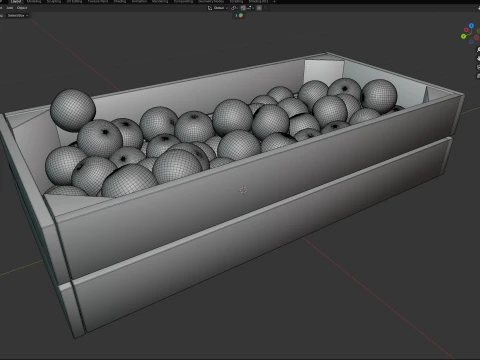Open proportional editing falloff menu
The width and height of the screenshot is (480, 360).
coord(266,8)
